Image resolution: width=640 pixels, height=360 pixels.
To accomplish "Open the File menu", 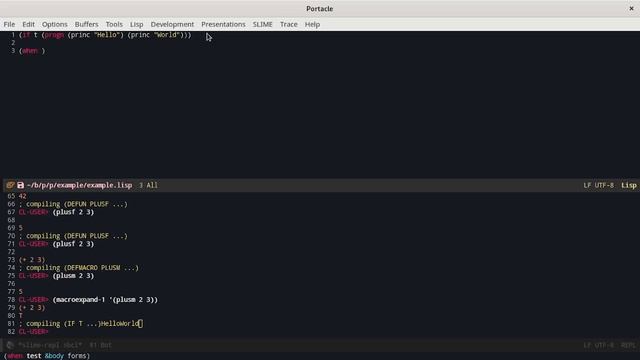I will [x=9, y=24].
